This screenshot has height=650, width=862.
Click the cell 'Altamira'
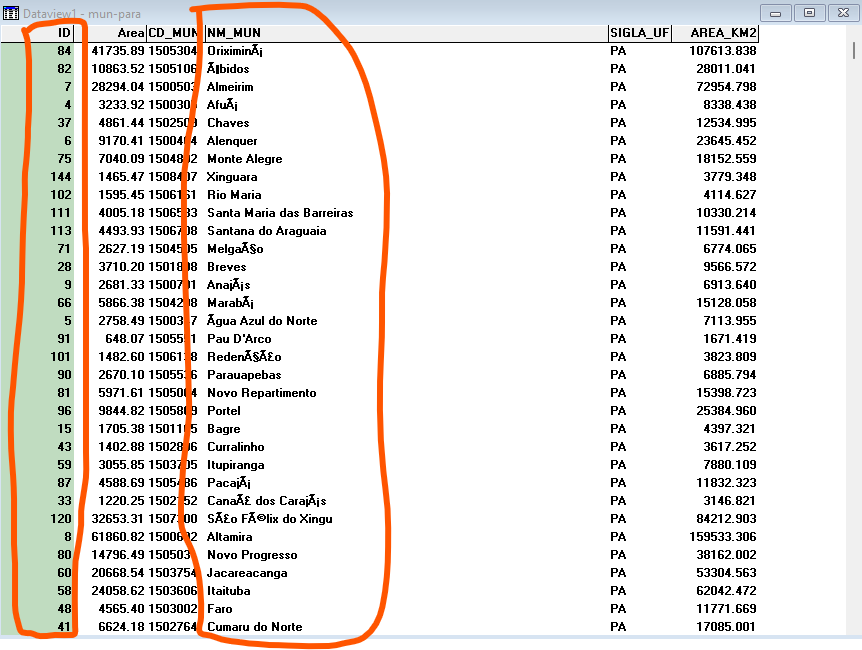pyautogui.click(x=230, y=537)
